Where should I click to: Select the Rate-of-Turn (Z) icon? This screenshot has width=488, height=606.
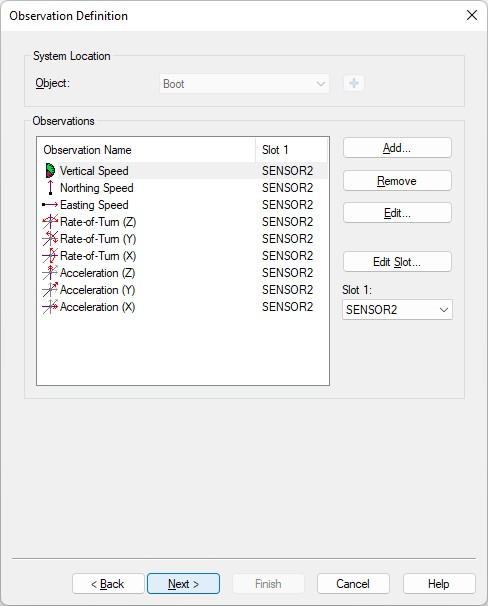(50, 221)
